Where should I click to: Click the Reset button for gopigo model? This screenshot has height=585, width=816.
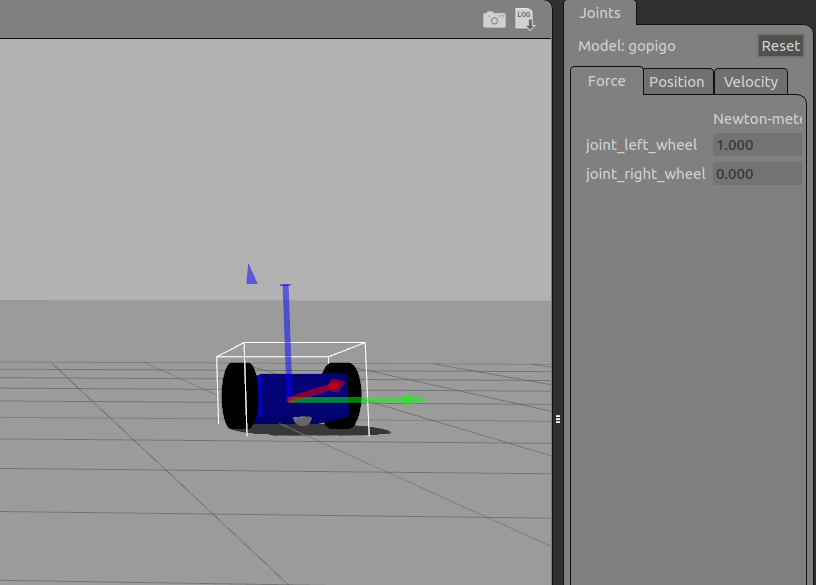(780, 46)
